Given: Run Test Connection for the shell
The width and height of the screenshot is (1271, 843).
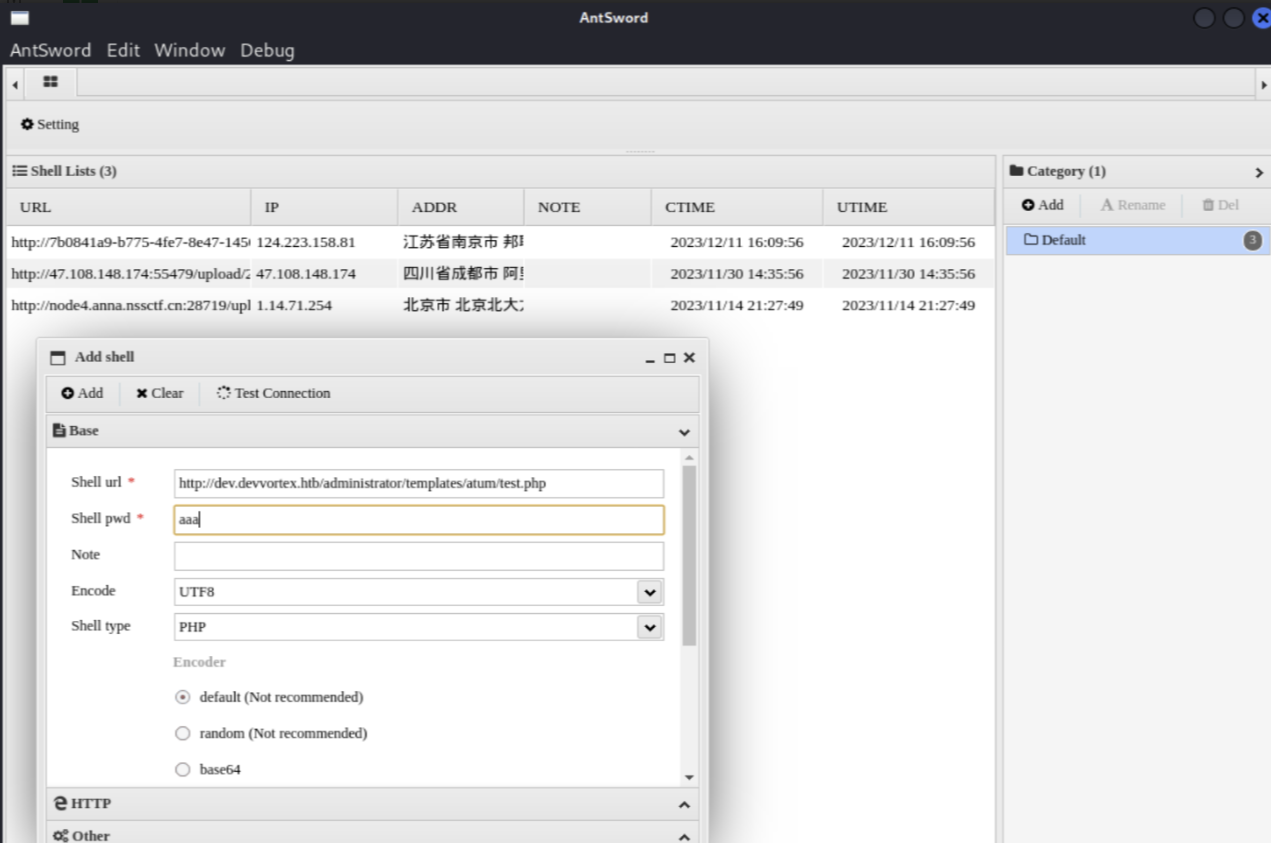Looking at the screenshot, I should (x=273, y=393).
